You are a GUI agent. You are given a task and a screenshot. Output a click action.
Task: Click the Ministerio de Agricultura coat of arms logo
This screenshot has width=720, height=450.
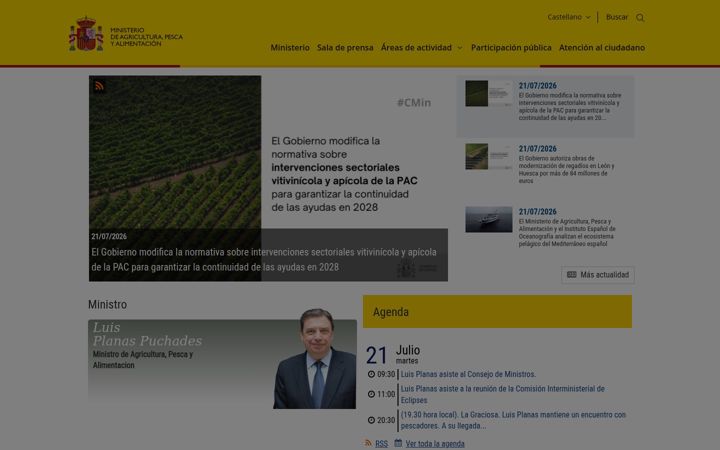86,34
